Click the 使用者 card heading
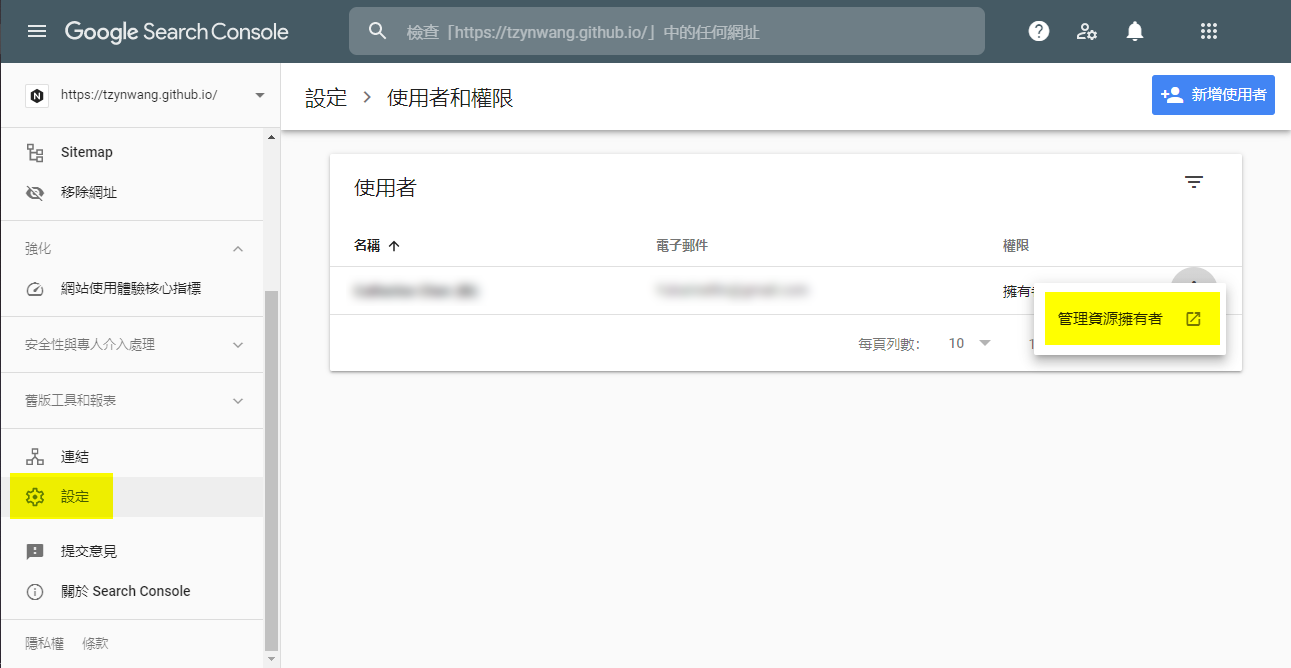Screen dimensions: 1291x668 (x=385, y=188)
